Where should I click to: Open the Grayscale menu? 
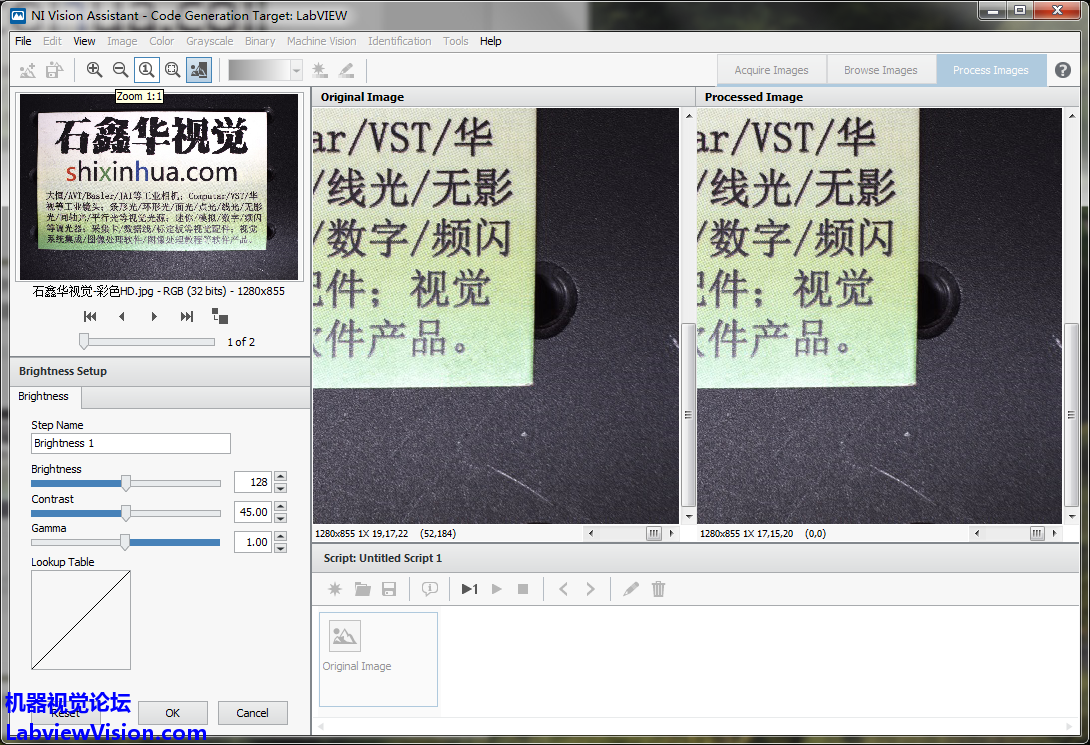(x=210, y=41)
